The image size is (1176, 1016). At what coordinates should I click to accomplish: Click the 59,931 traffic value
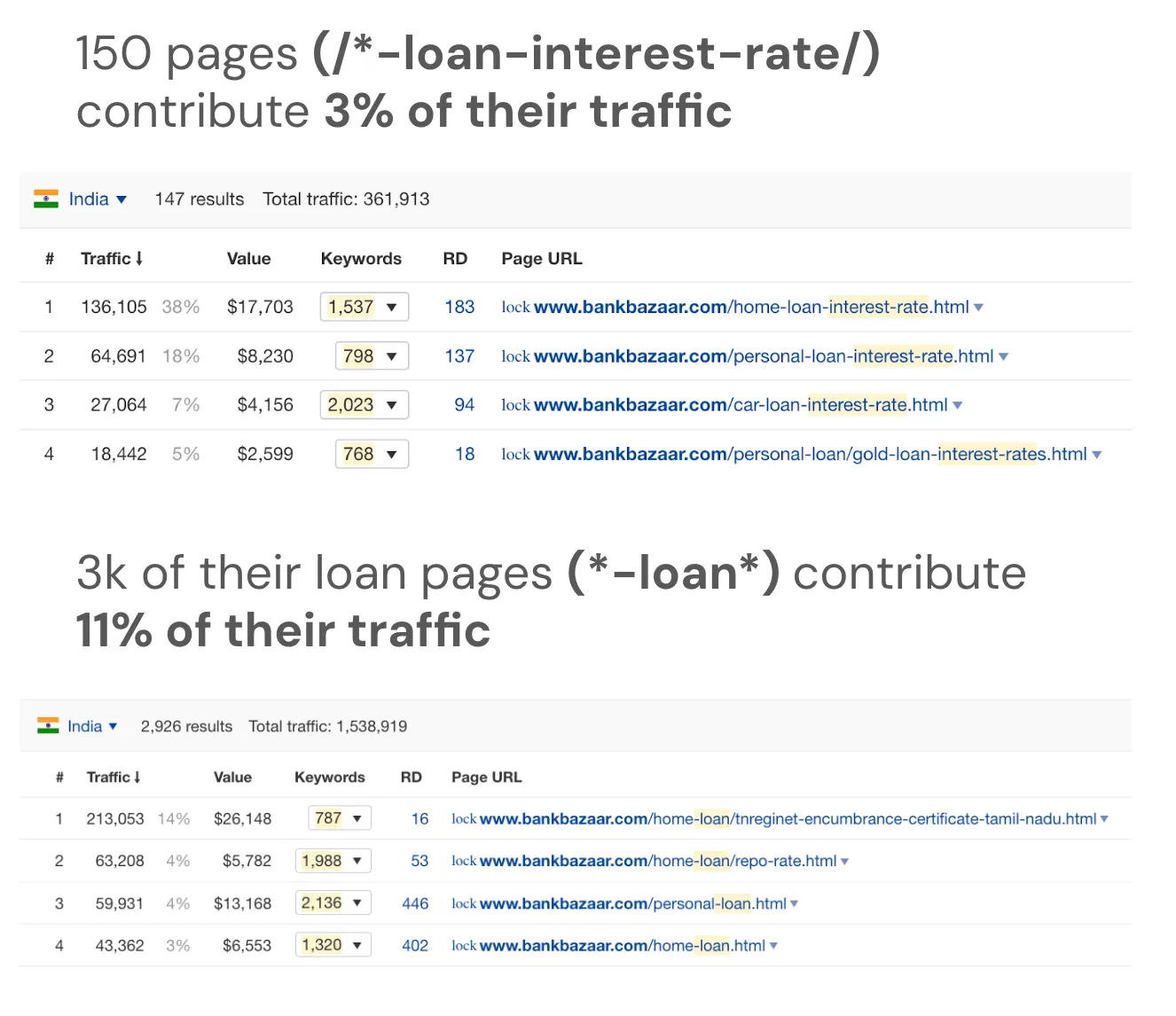(x=120, y=903)
